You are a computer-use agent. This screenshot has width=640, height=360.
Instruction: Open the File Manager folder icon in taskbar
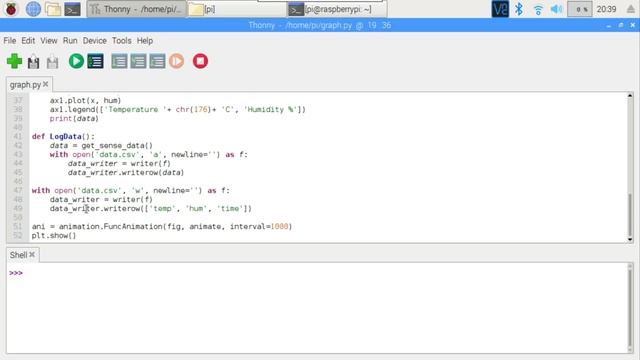pos(53,9)
